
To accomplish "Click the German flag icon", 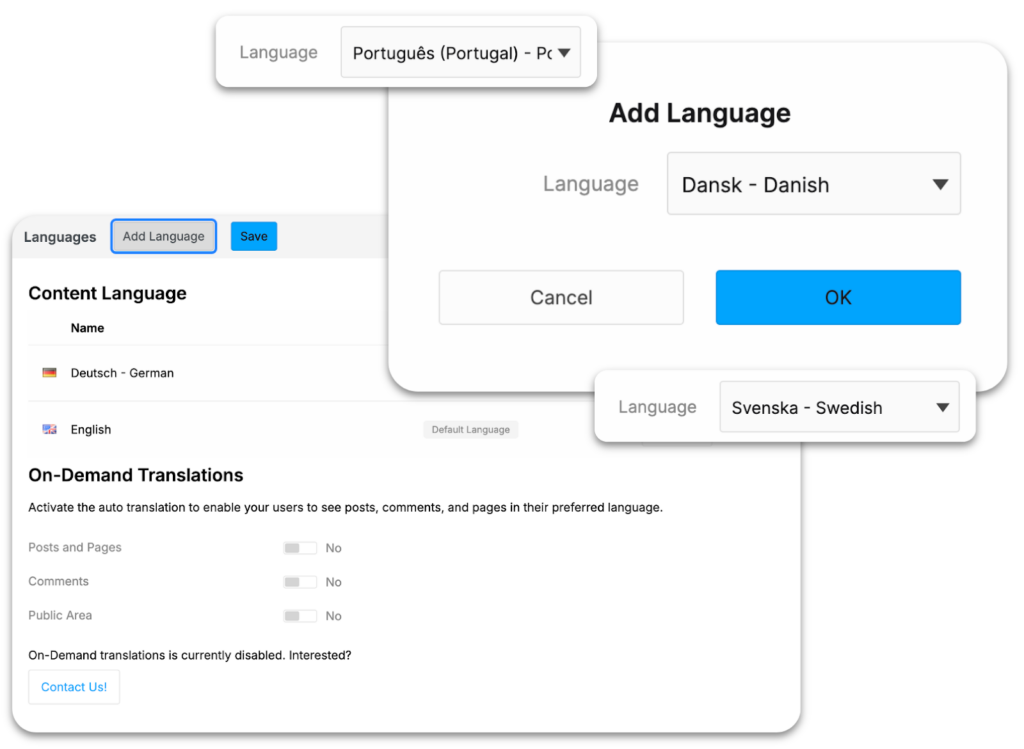I will click(49, 373).
